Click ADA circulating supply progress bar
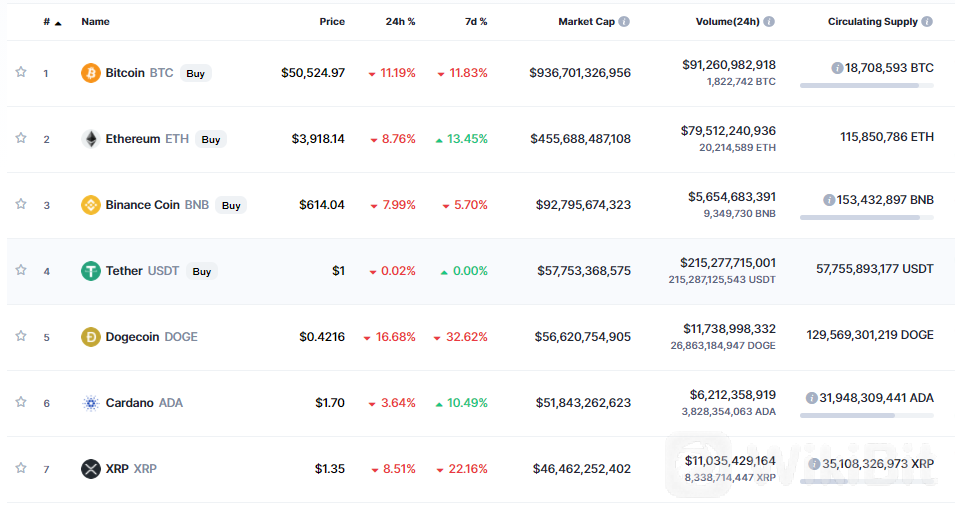This screenshot has height=520, width=955. [x=867, y=416]
